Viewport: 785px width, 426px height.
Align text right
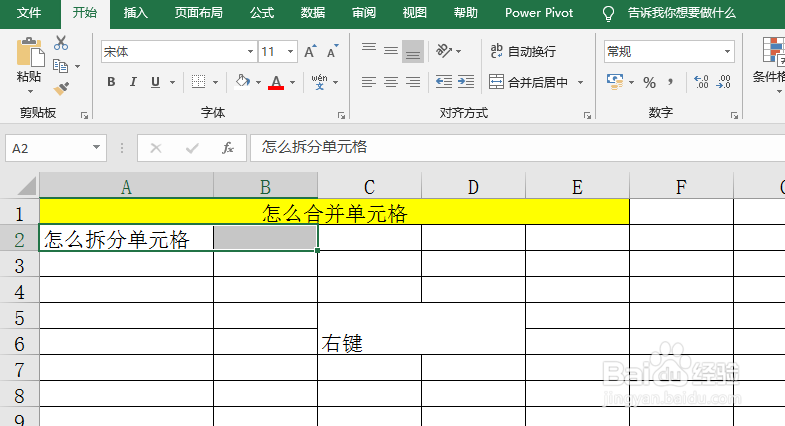[413, 82]
